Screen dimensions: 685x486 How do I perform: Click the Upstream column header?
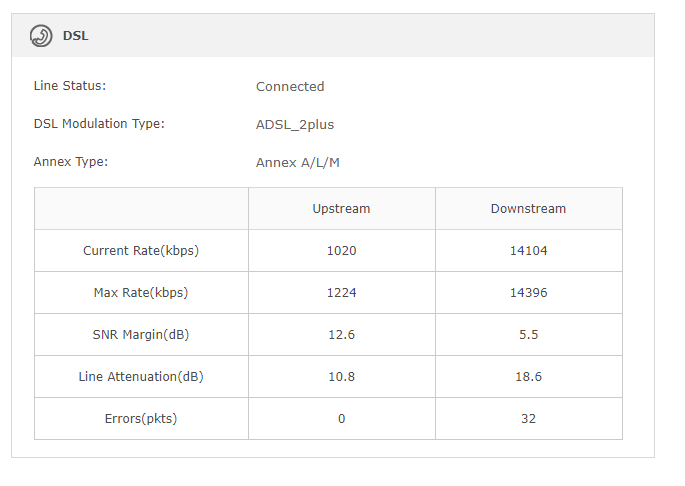pos(341,209)
